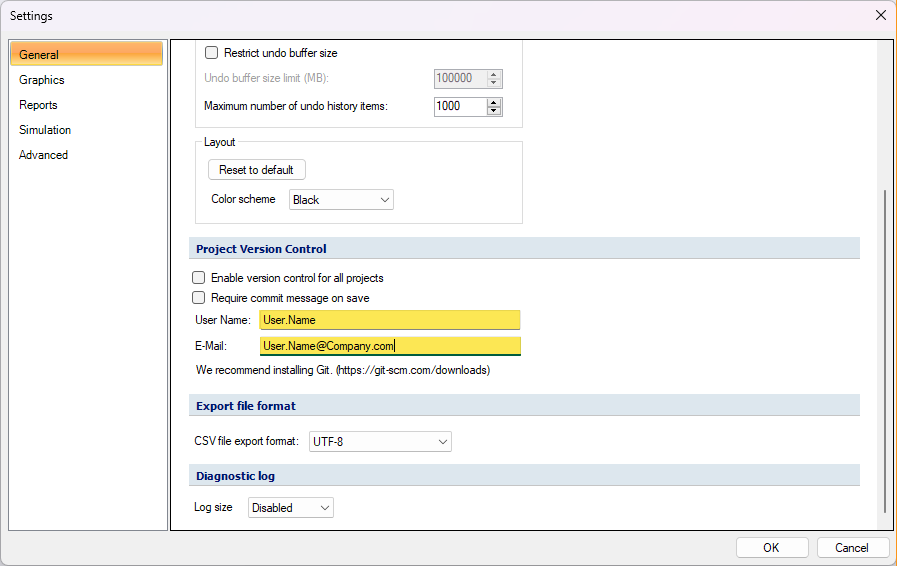Click the User Name input field
897x566 pixels.
point(390,320)
